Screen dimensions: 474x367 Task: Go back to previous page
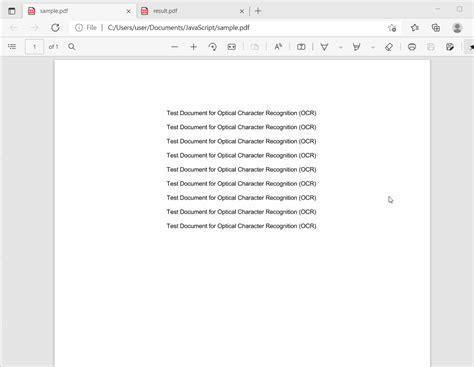point(14,28)
